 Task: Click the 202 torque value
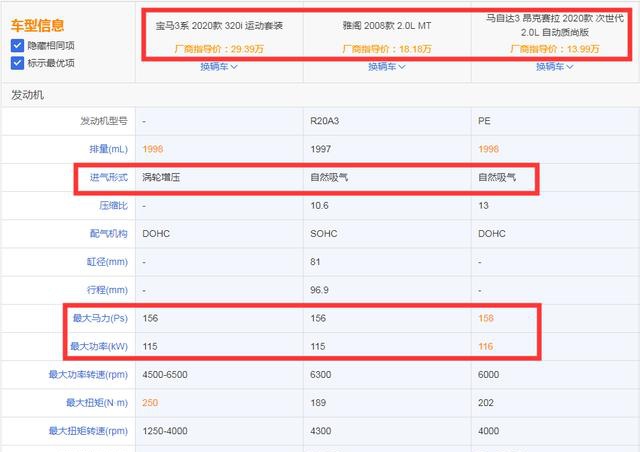[486, 403]
